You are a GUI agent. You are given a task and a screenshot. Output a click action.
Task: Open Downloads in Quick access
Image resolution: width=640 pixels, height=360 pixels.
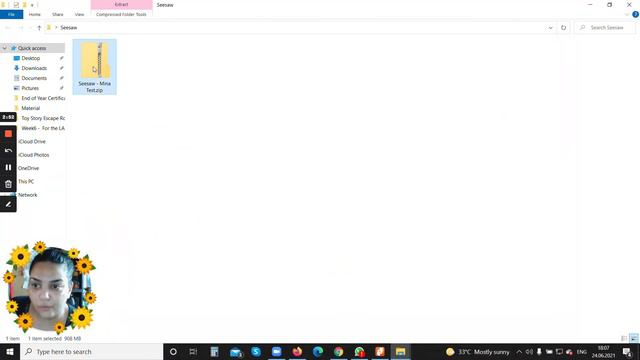tap(34, 68)
